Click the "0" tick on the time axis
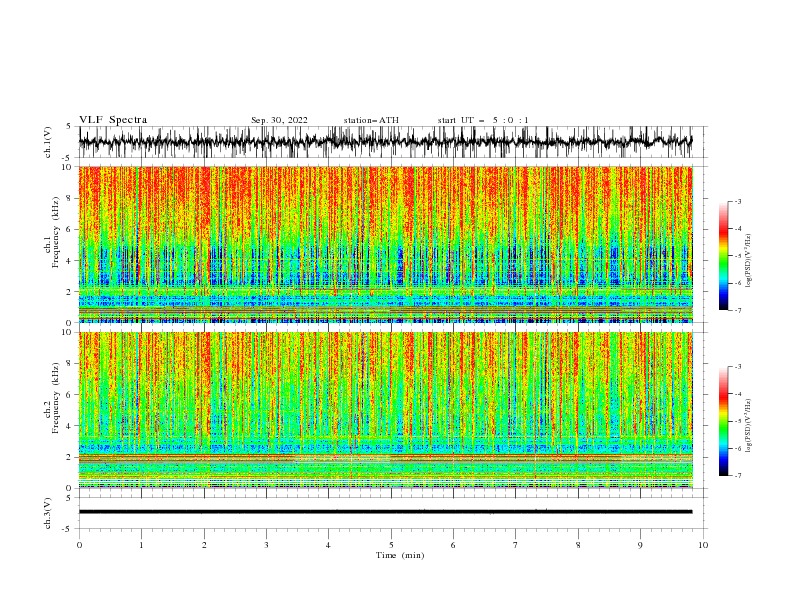The height and width of the screenshot is (612, 792). click(79, 545)
